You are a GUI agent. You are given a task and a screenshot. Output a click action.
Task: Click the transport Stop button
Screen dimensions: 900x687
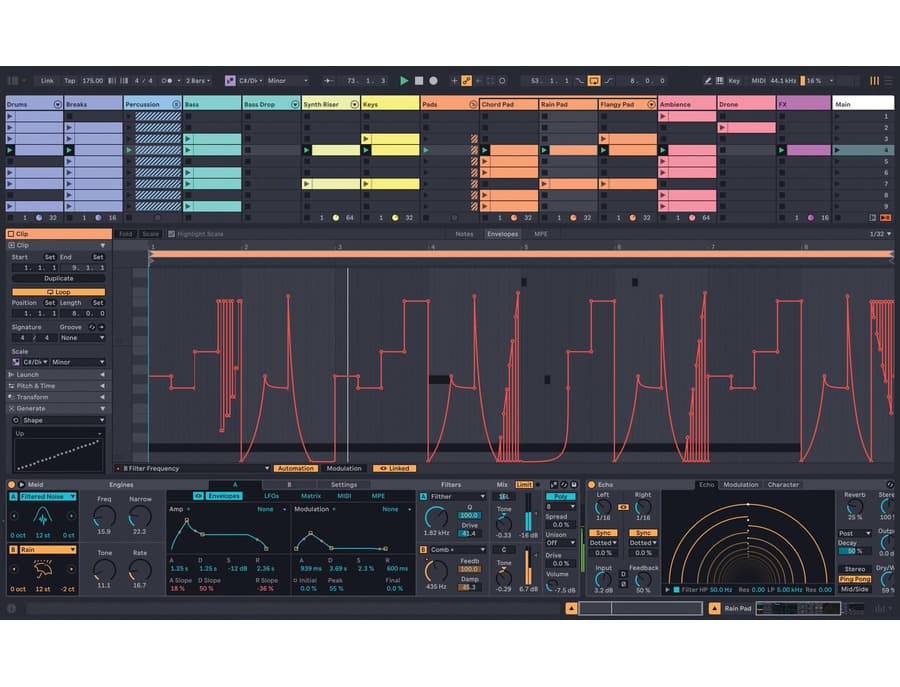click(419, 80)
